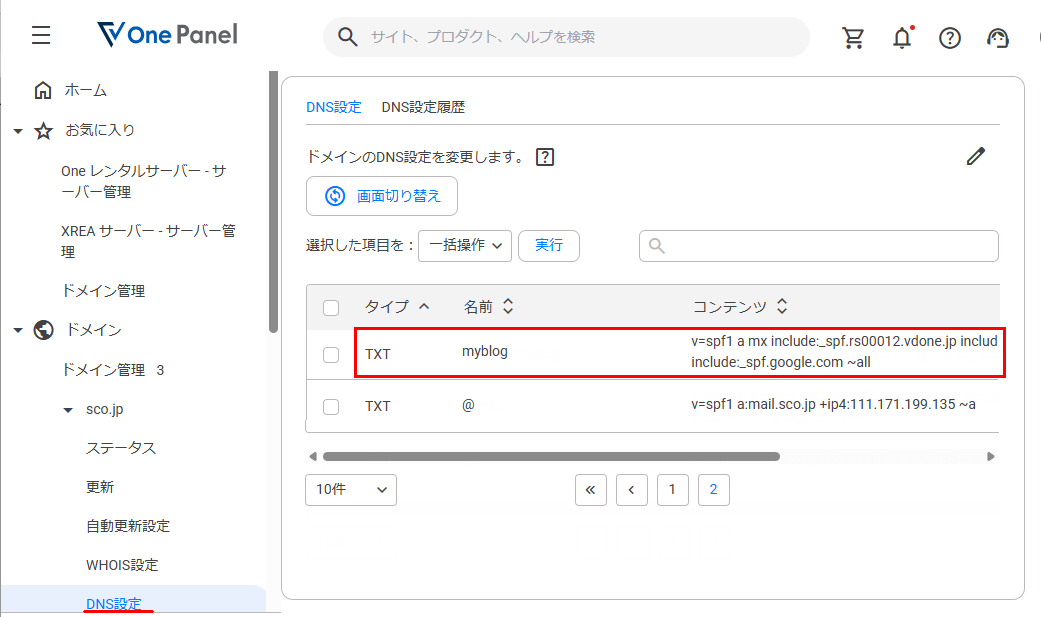Click the search magnifier in top bar
Screen dimensions: 1041x617
(347, 37)
